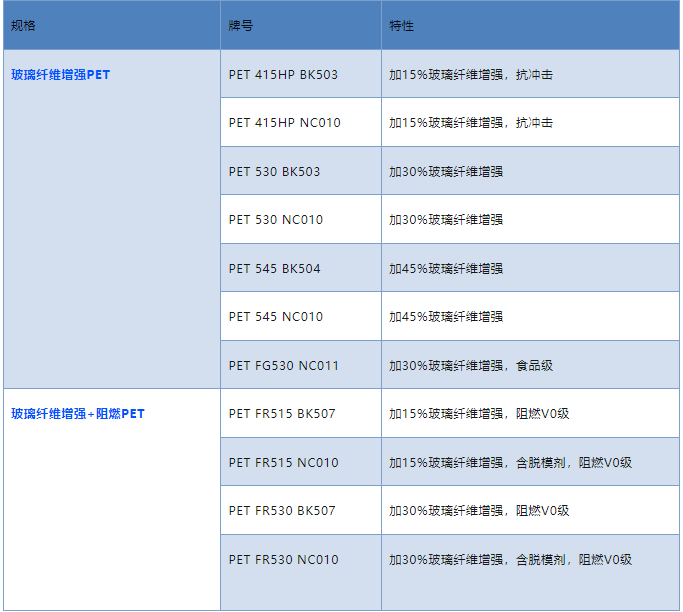Image resolution: width=683 pixels, height=612 pixels.
Task: Select the PET FG530 NC011 grade
Action: (283, 366)
